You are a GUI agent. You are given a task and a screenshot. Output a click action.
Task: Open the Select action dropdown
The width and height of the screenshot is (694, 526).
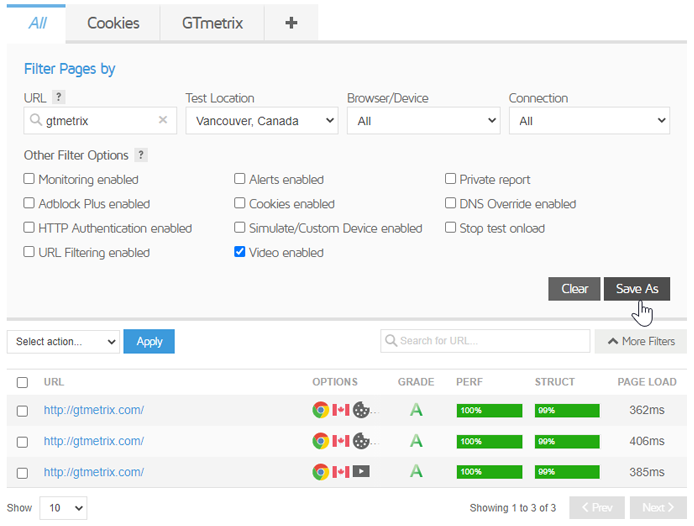63,341
